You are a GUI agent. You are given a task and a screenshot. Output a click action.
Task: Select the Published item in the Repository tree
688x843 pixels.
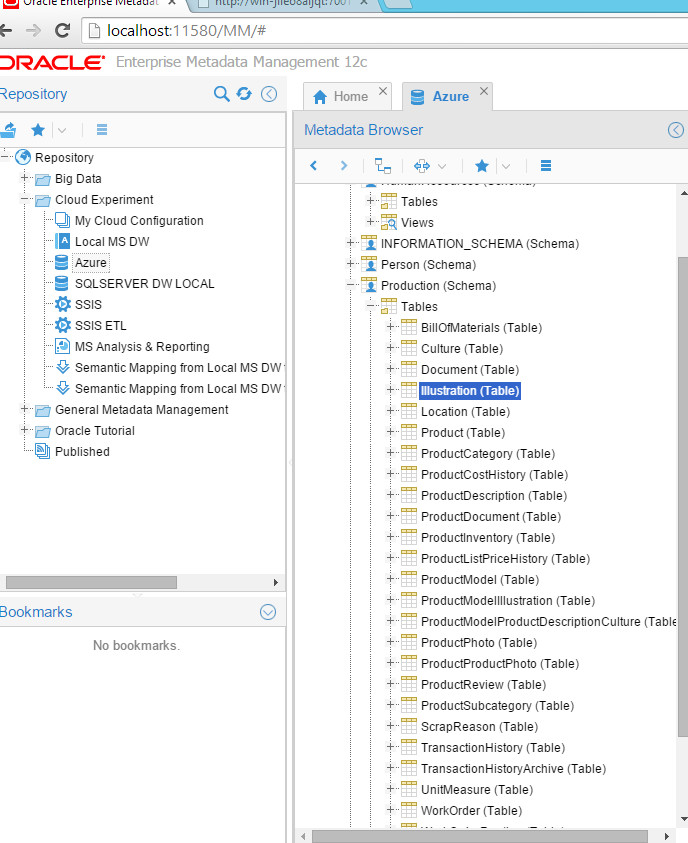coord(82,452)
